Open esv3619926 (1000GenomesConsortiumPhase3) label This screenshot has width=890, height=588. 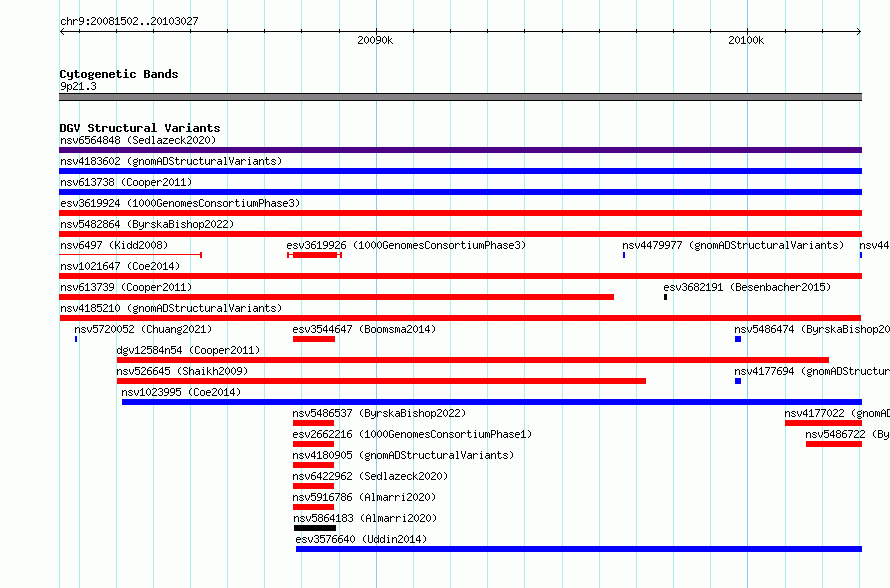(x=406, y=245)
